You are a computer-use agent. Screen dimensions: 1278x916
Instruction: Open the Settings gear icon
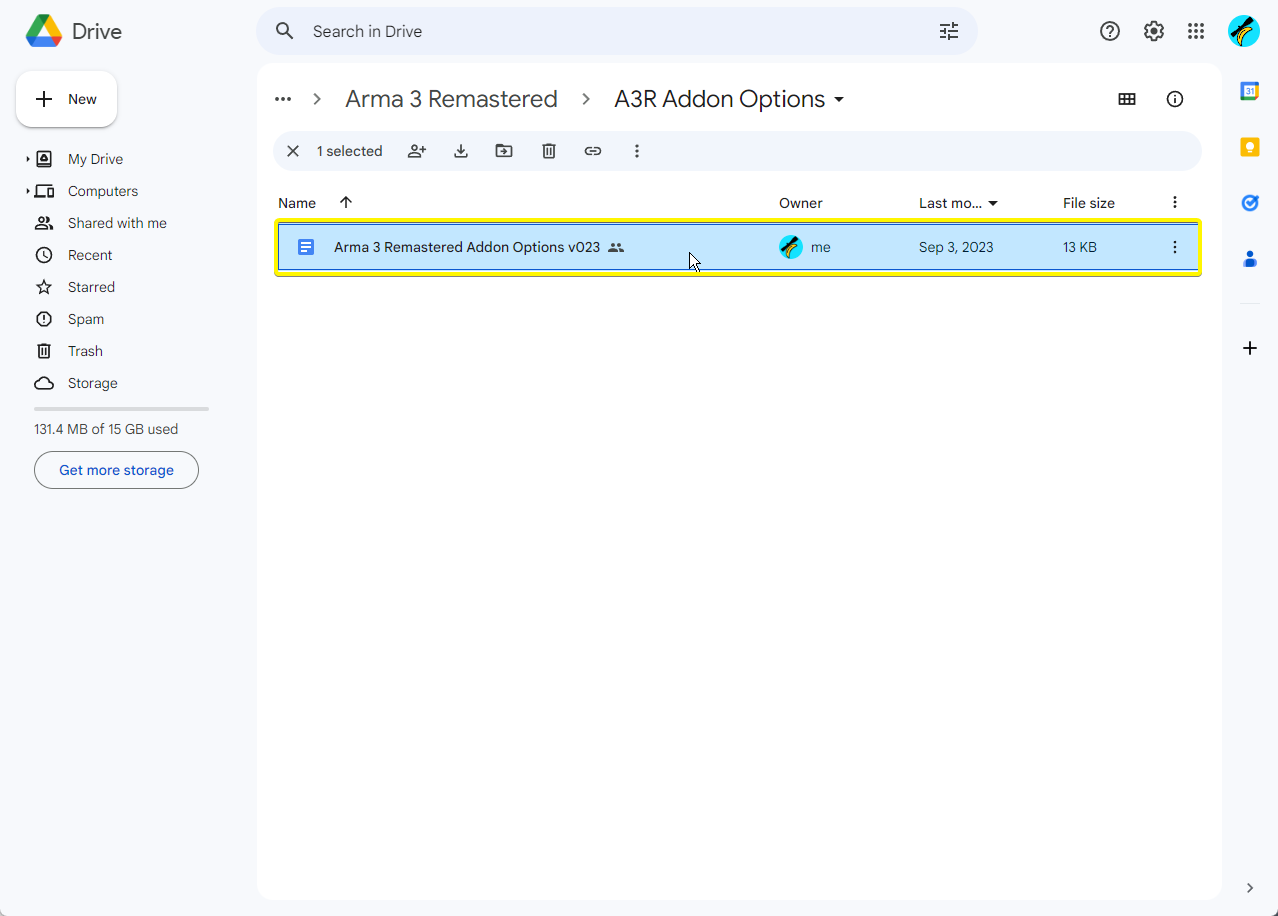1154,31
